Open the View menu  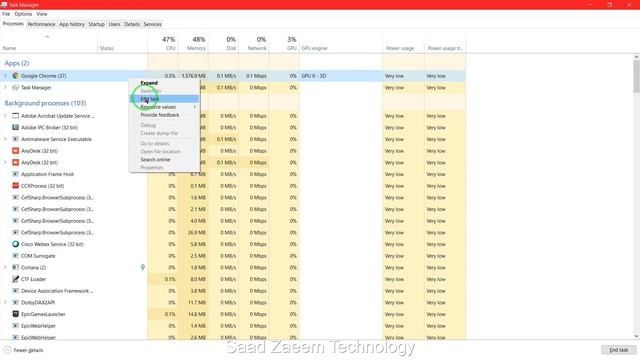[42, 14]
